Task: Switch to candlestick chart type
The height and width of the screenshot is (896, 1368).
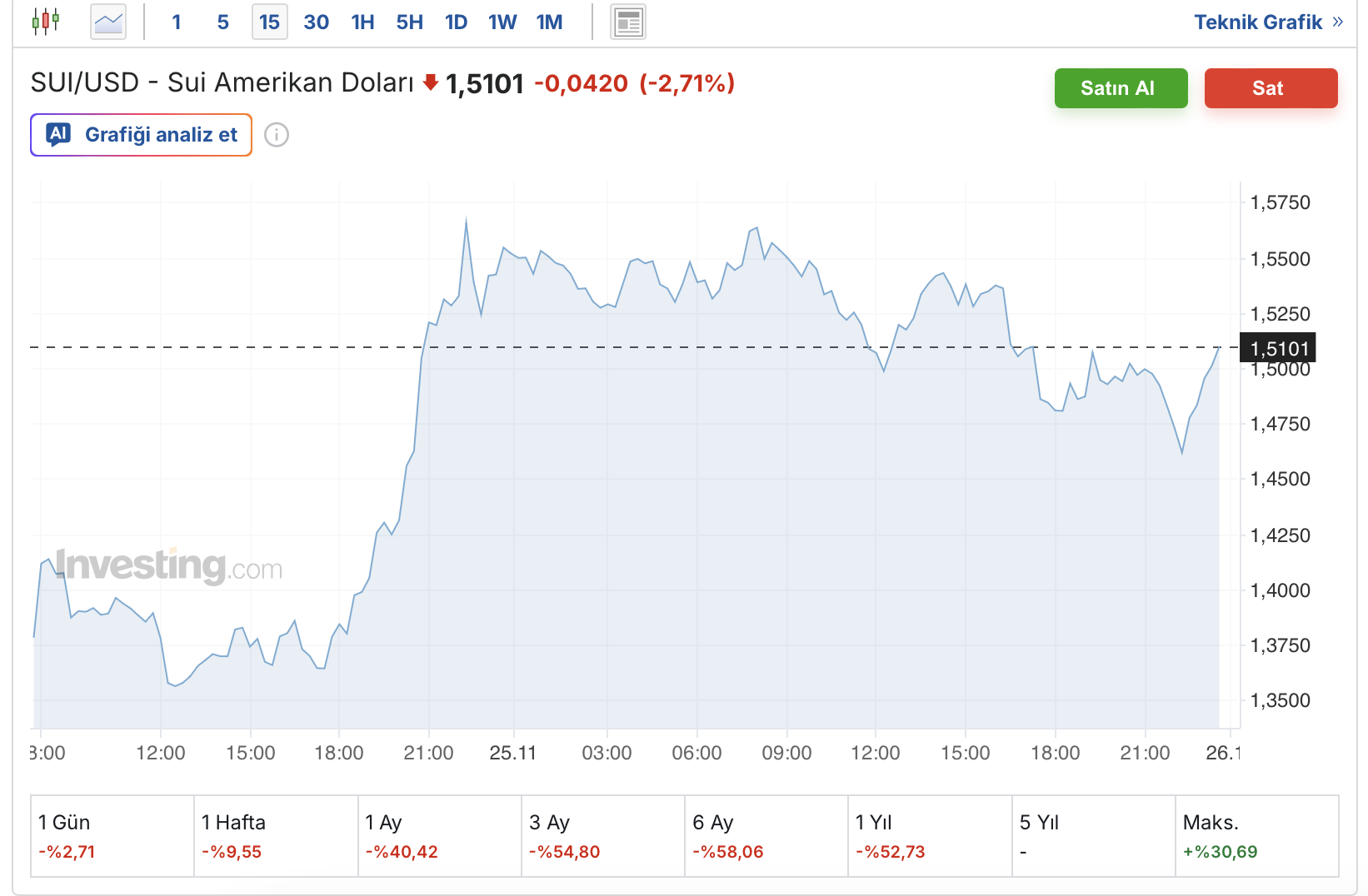Action: click(46, 22)
